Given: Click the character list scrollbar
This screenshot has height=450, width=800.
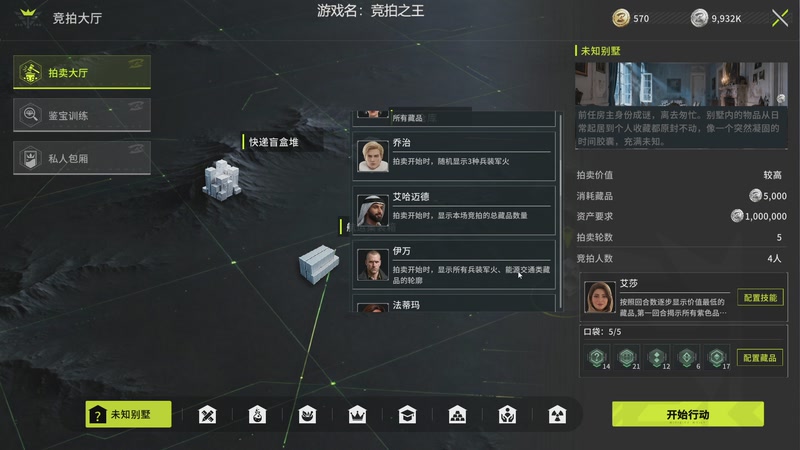Looking at the screenshot, I should [561, 211].
